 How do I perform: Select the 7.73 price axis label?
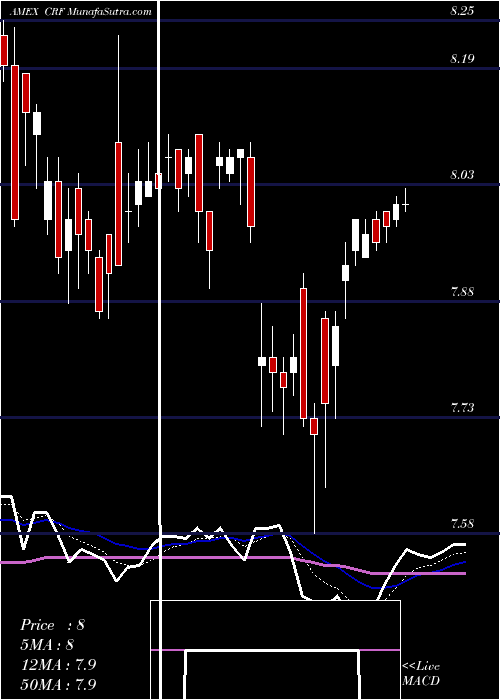462,408
